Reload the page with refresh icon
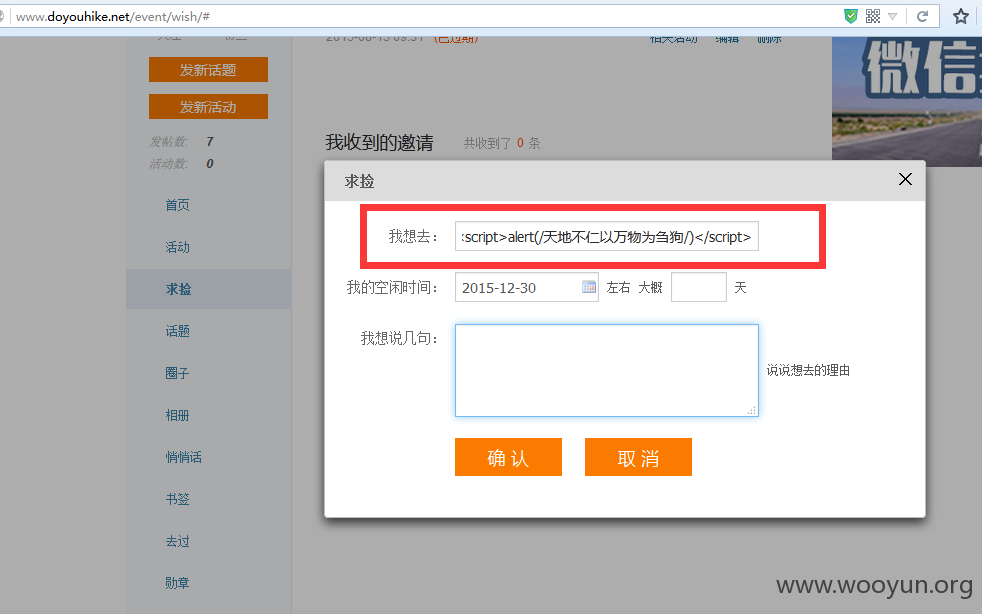Viewport: 982px width, 614px height. pyautogui.click(x=922, y=16)
